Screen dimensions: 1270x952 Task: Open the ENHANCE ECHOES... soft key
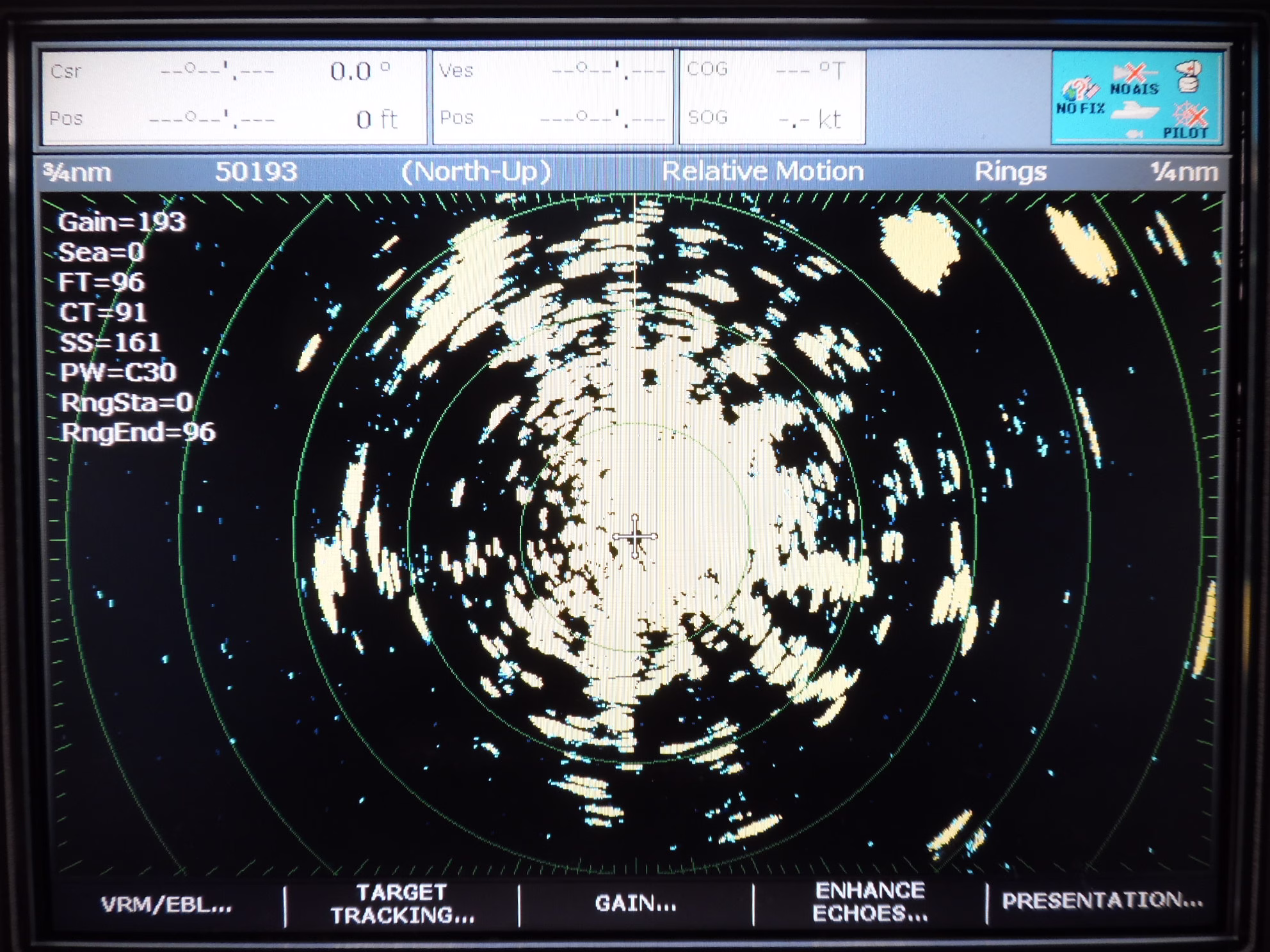point(870,902)
